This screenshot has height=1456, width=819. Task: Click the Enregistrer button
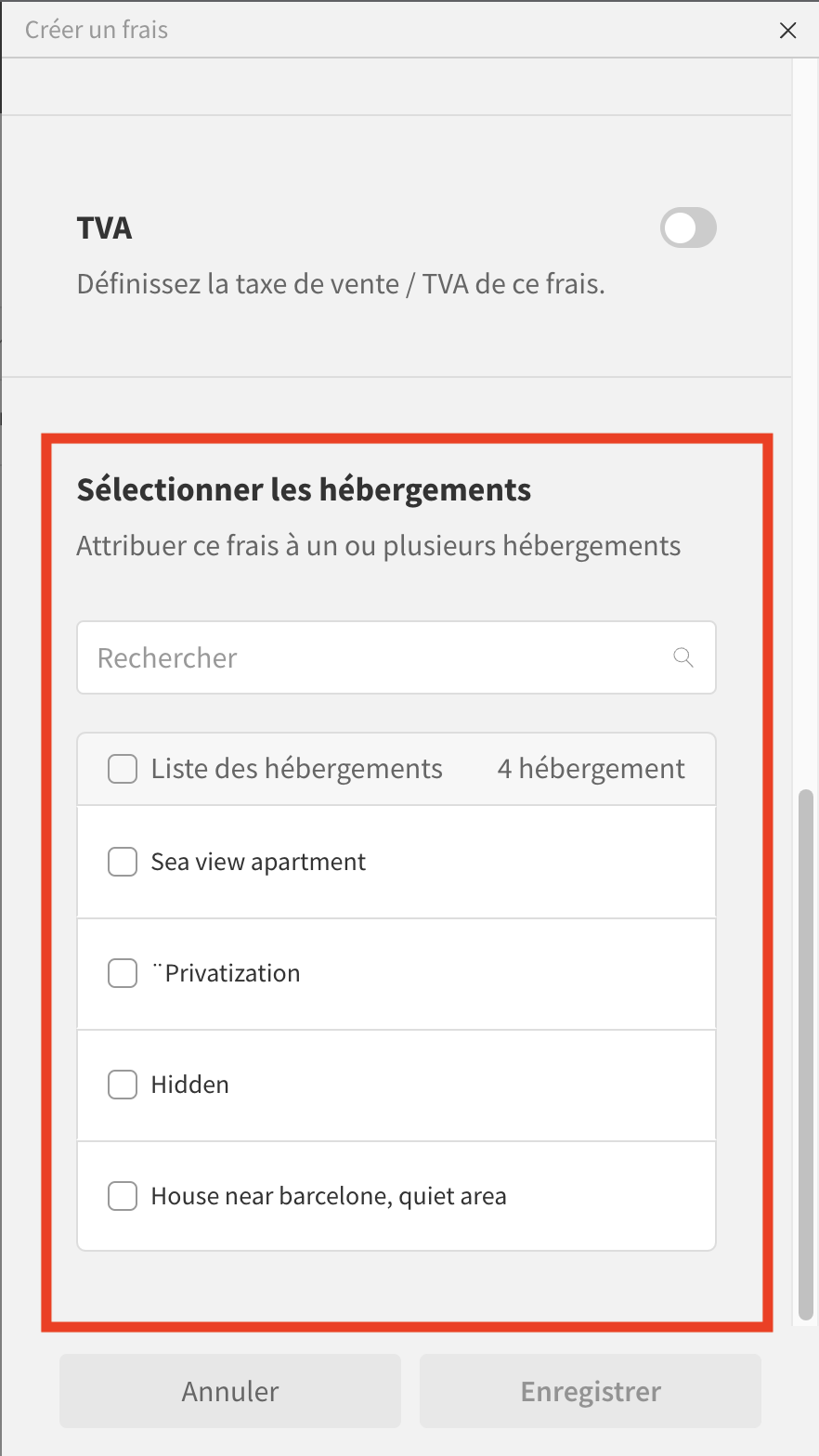591,1391
